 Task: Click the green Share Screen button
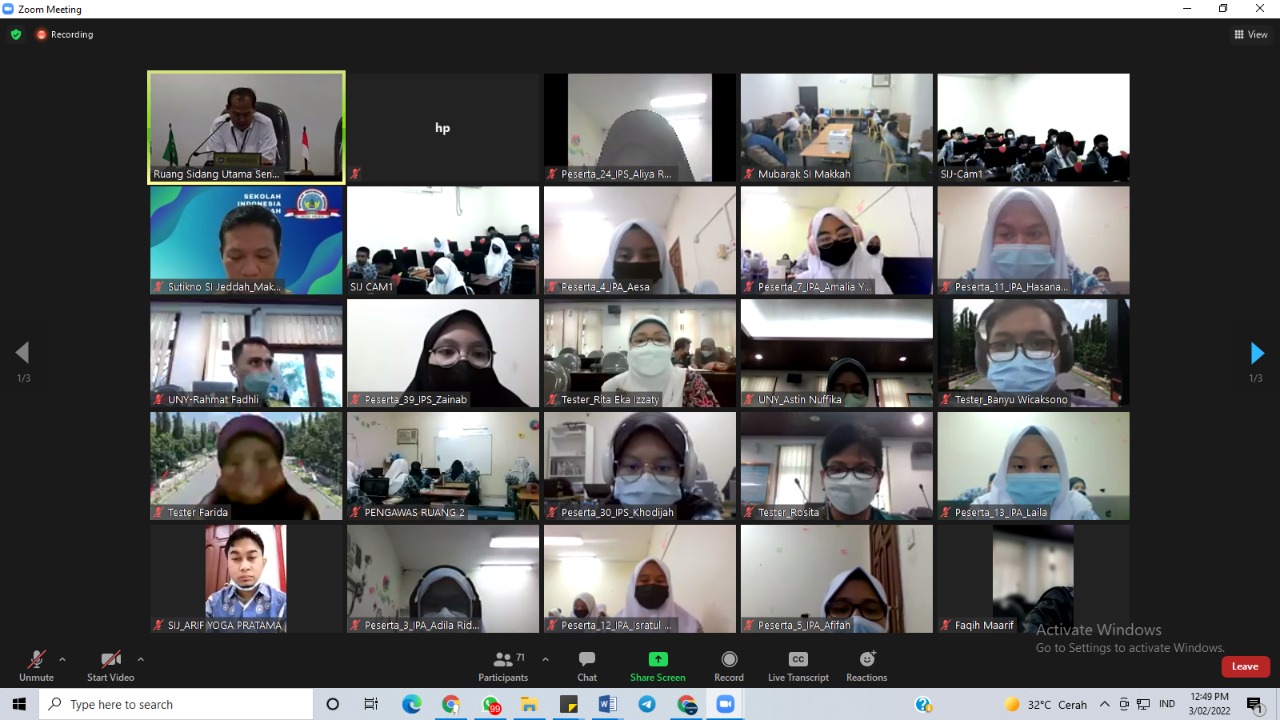pos(658,666)
